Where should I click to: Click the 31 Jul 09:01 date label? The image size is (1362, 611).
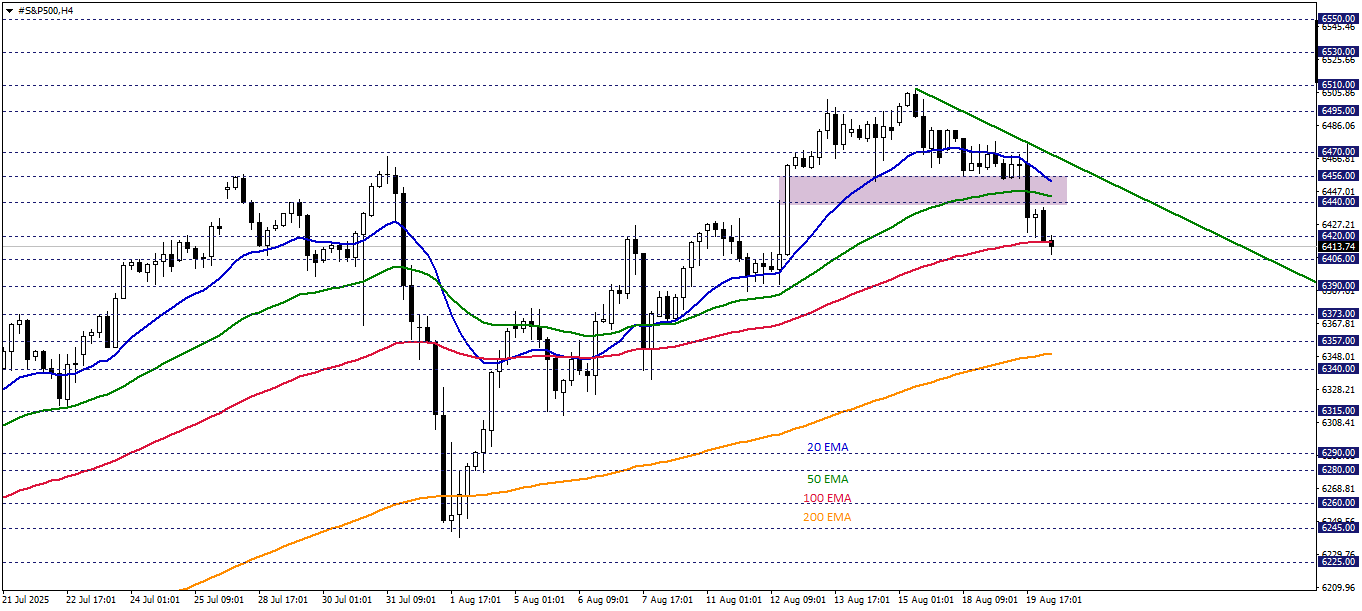411,600
